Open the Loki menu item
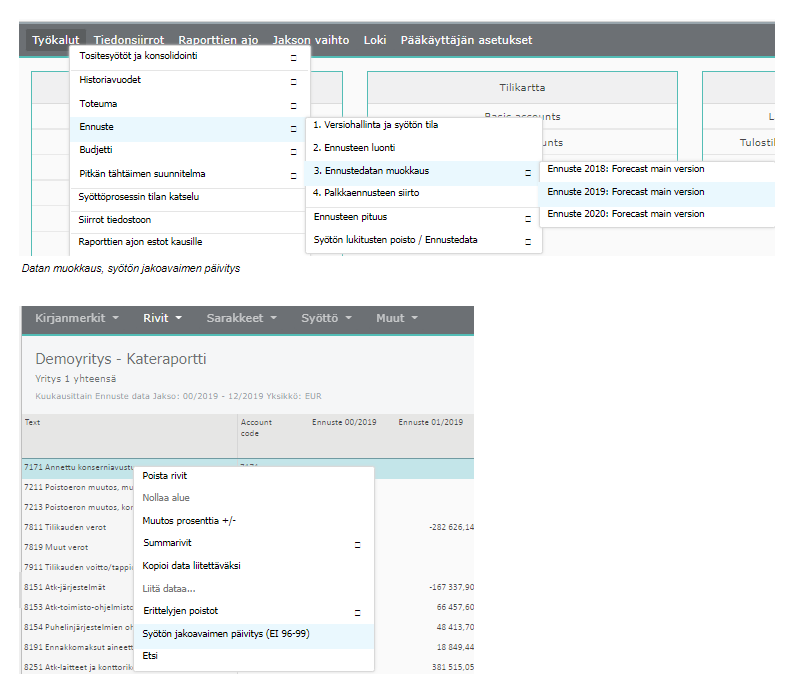The width and height of the screenshot is (792, 679). tap(375, 40)
